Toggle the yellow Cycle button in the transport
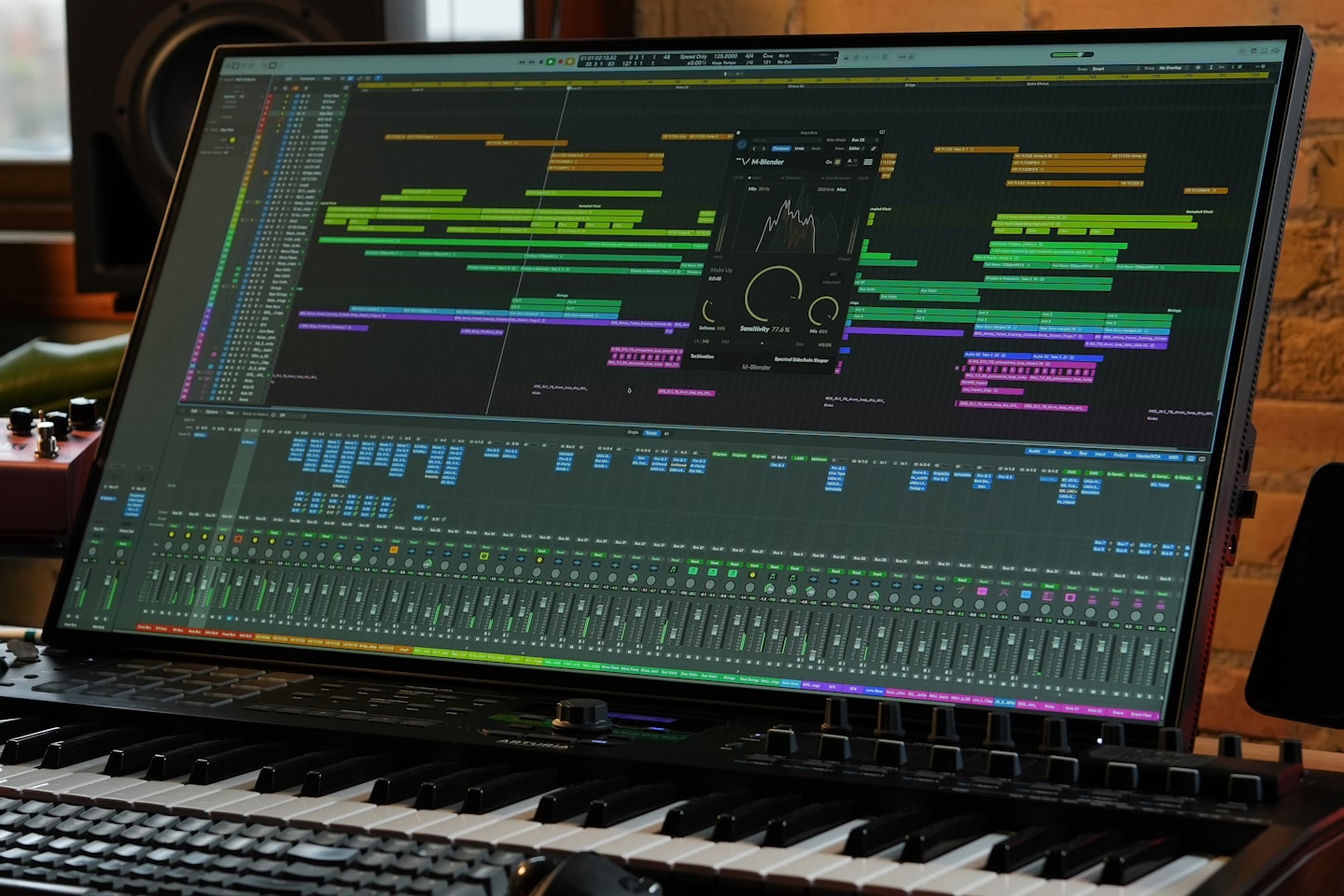Image resolution: width=1344 pixels, height=896 pixels. pos(570,62)
